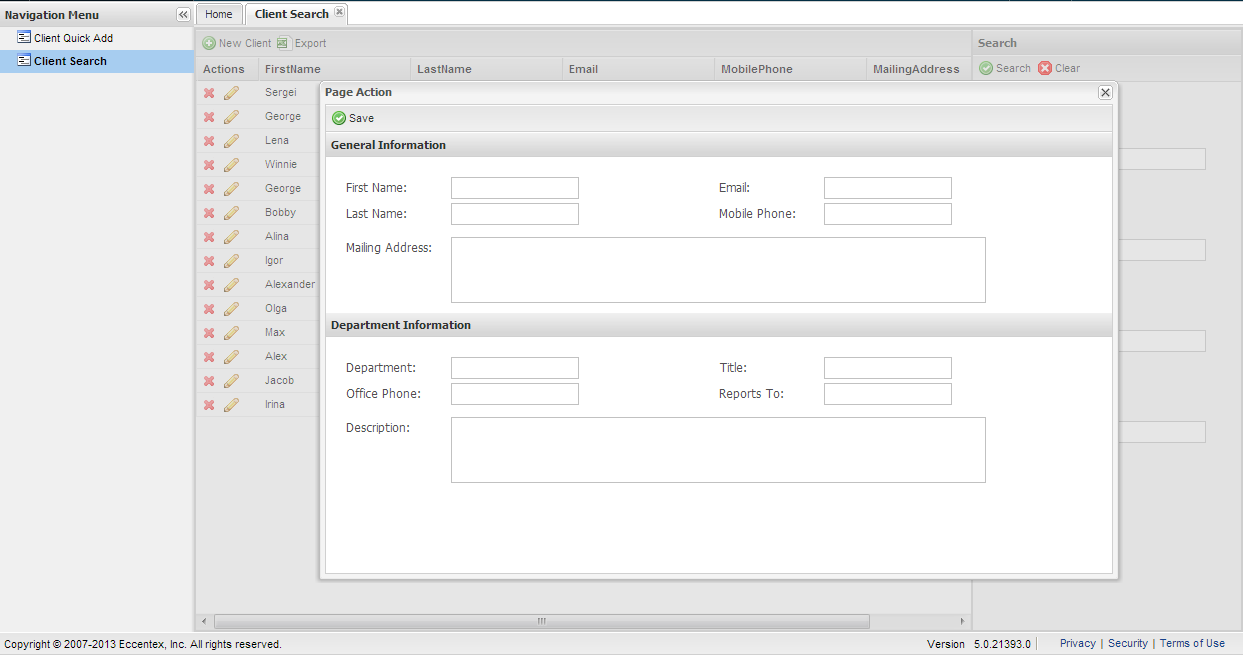Open Client Quick Add in navigation
Screen dimensions: 1243x655
[73, 38]
